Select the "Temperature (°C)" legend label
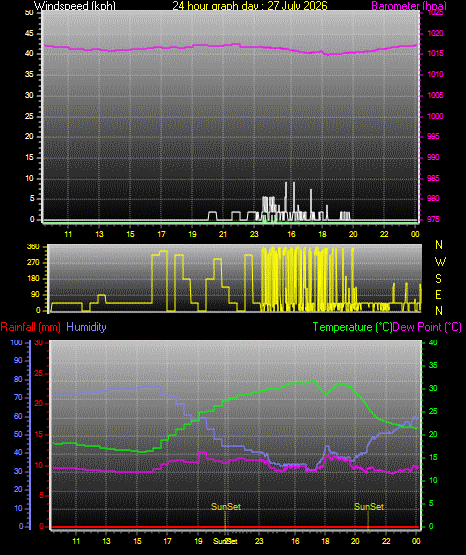Screen dimensions: 466x555 352,327
